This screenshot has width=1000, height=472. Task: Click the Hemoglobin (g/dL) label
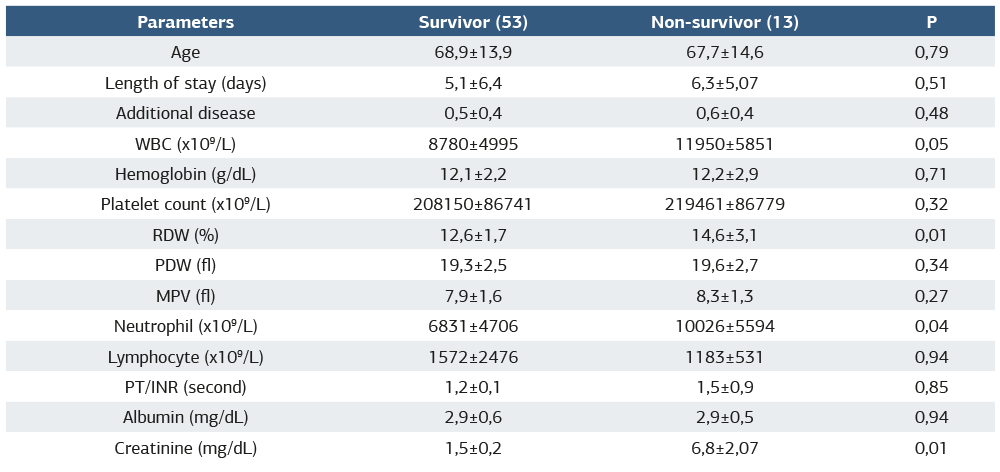pos(185,174)
